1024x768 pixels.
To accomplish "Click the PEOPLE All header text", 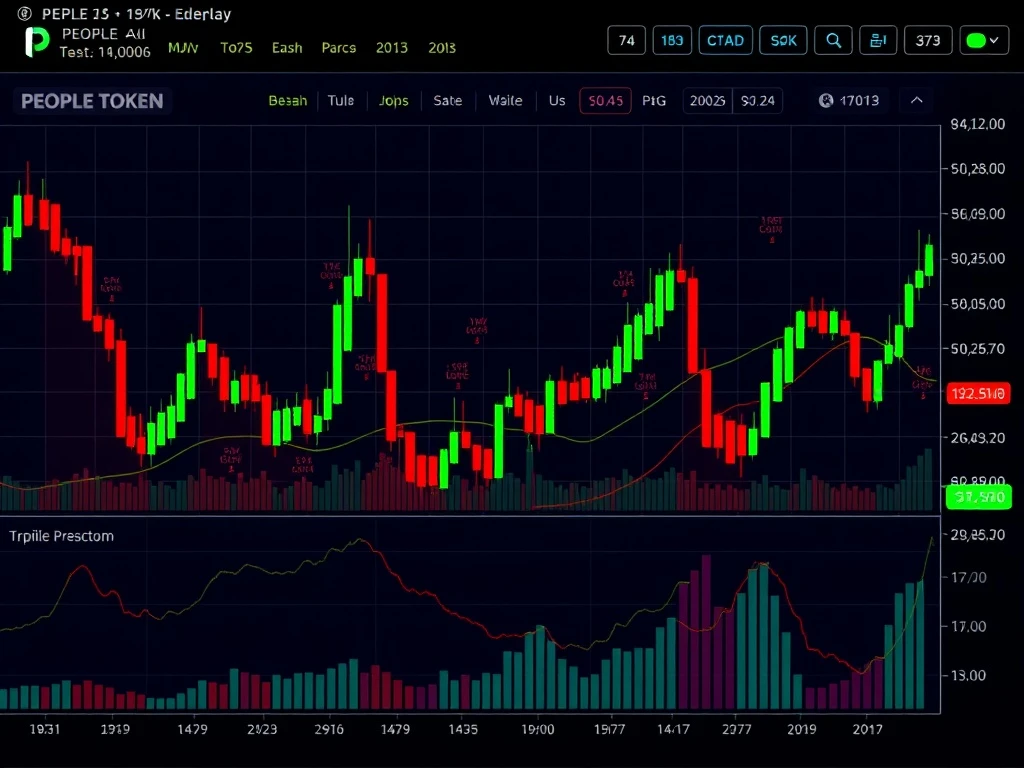I will pos(103,34).
